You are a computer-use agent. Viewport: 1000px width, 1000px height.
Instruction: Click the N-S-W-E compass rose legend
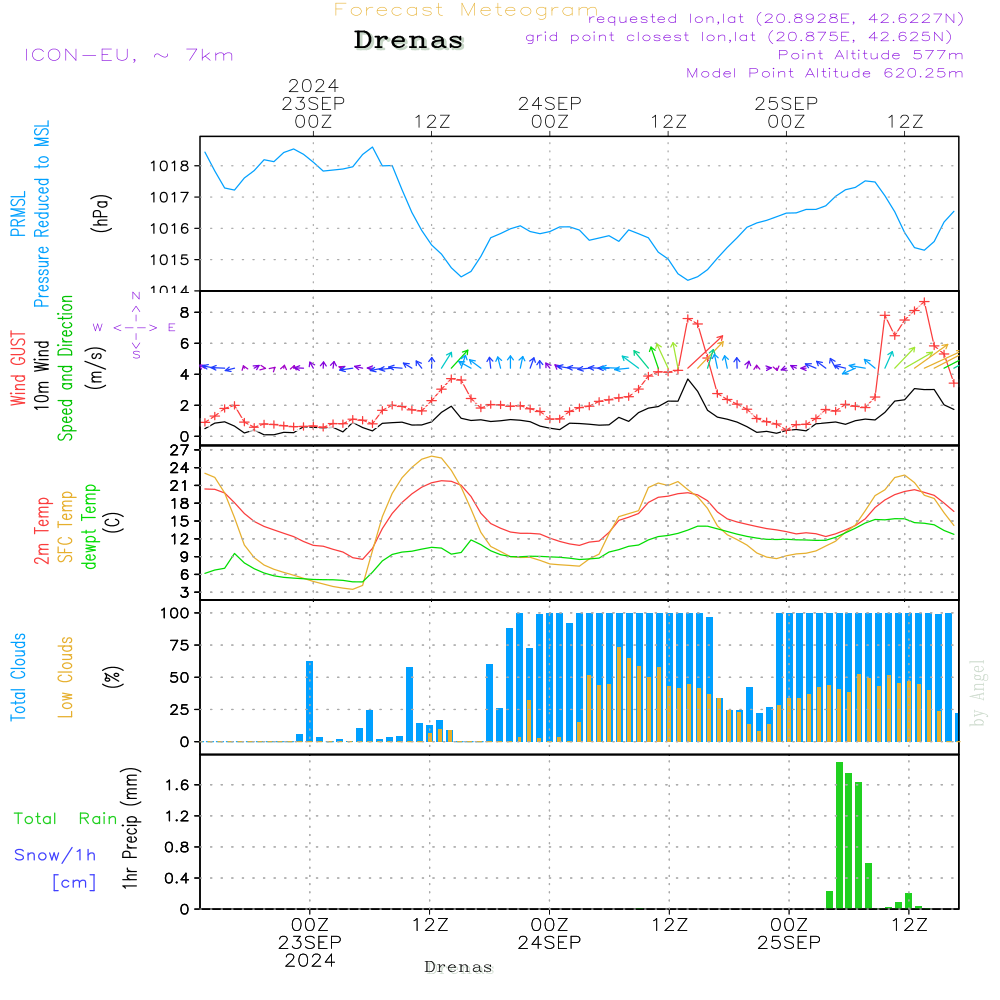pos(135,326)
